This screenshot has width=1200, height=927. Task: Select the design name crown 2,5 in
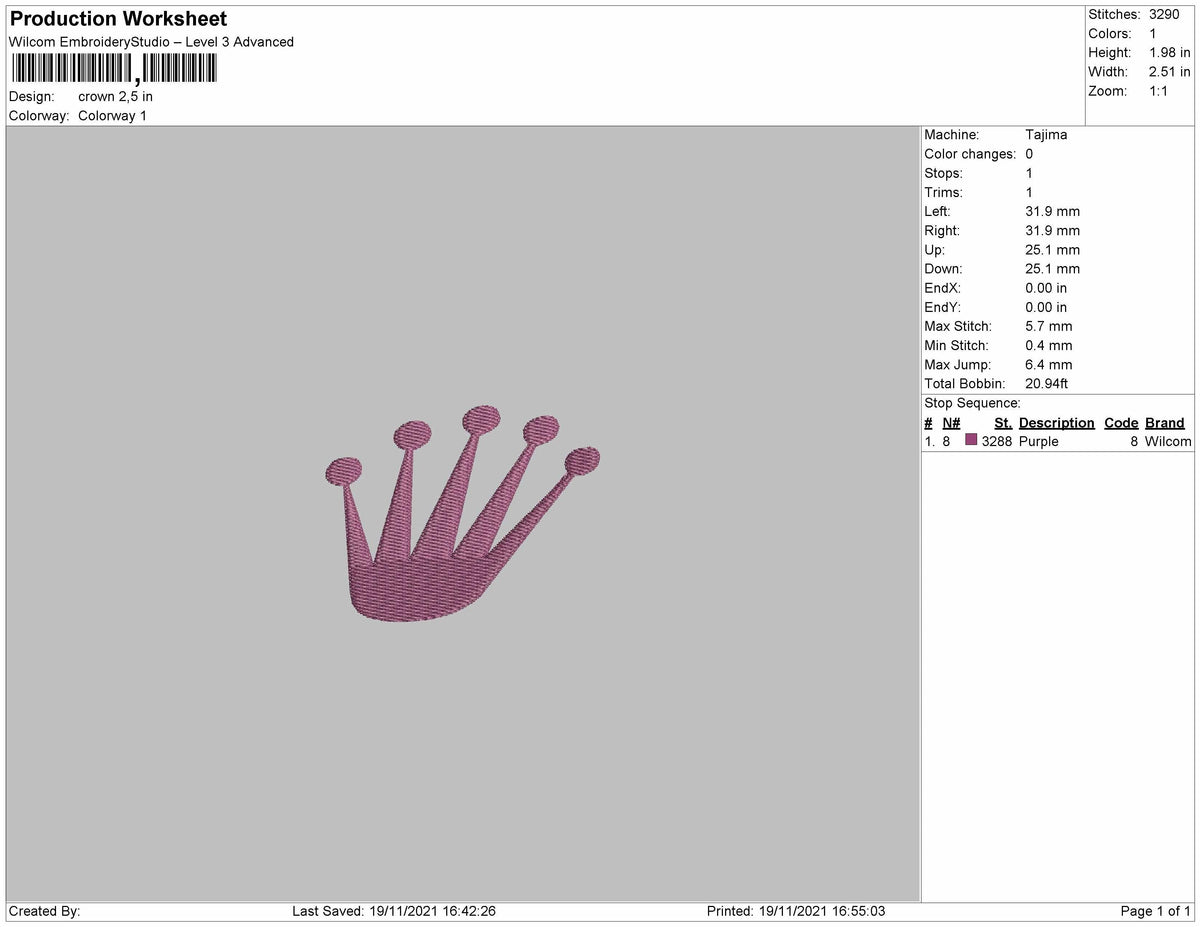[113, 96]
